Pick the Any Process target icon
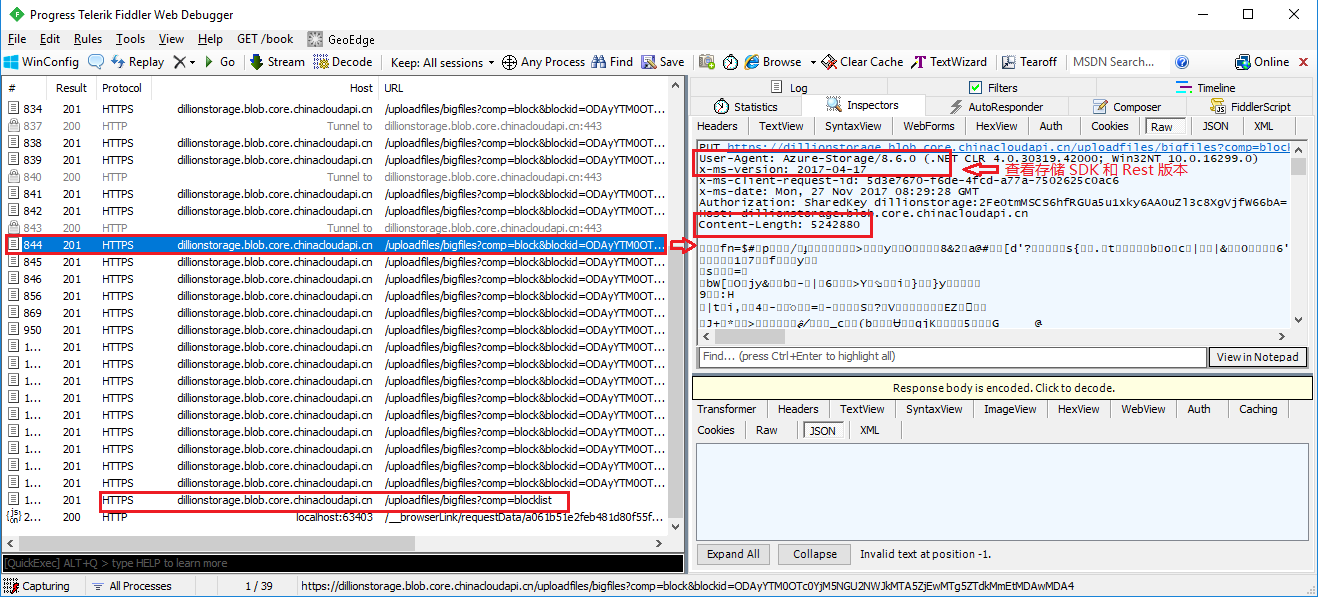Image resolution: width=1320 pixels, height=599 pixels. pos(509,62)
